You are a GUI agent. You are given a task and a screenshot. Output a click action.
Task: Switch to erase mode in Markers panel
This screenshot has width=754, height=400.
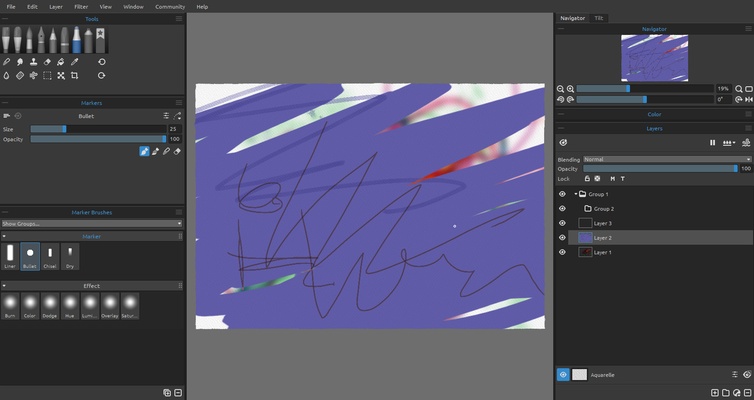point(177,151)
